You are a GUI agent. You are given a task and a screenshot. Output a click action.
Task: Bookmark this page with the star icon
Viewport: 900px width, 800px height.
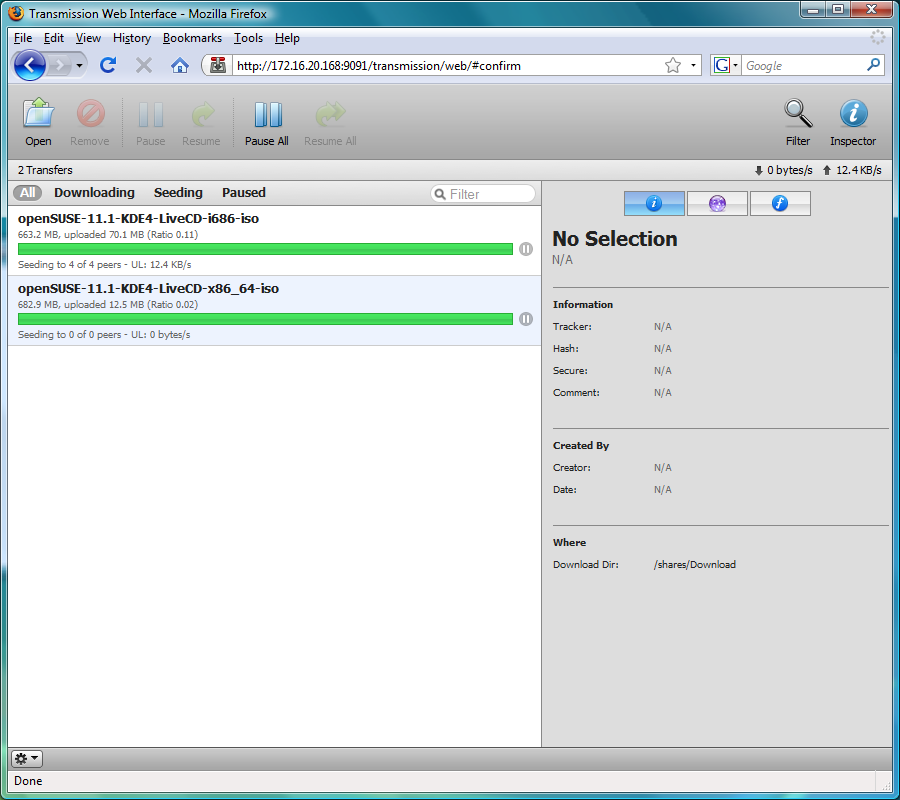click(x=673, y=65)
